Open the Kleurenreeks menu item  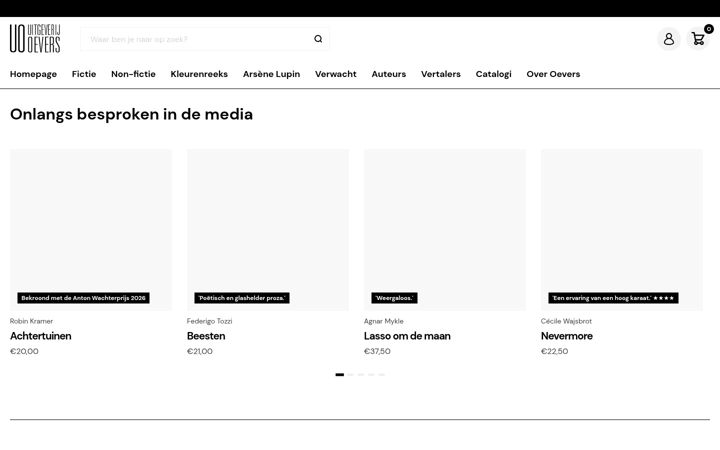(x=199, y=74)
